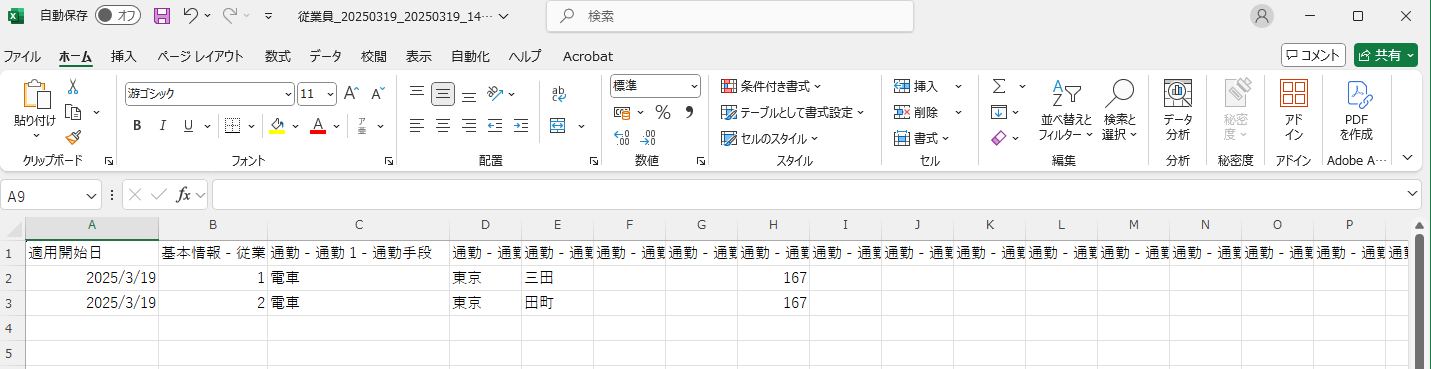Switch to the 挿入 tab
1431x369 pixels.
click(x=124, y=56)
